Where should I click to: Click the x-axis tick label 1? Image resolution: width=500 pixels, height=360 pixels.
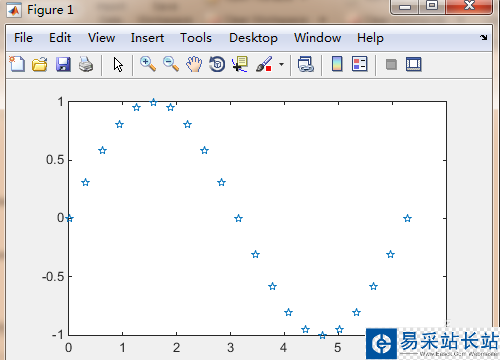click(x=122, y=348)
